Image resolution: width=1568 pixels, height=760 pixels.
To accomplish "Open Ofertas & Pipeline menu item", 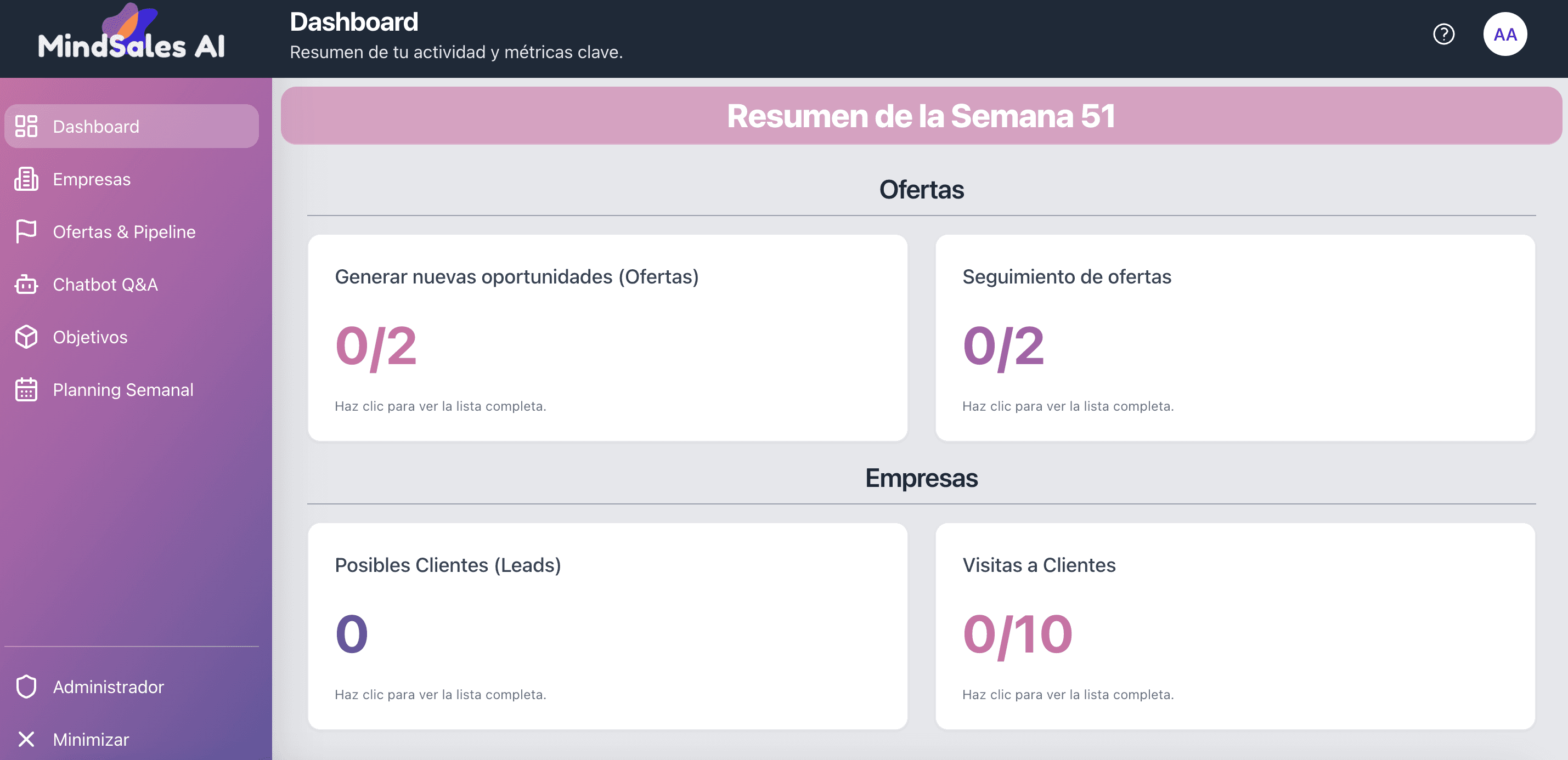I will [x=124, y=231].
